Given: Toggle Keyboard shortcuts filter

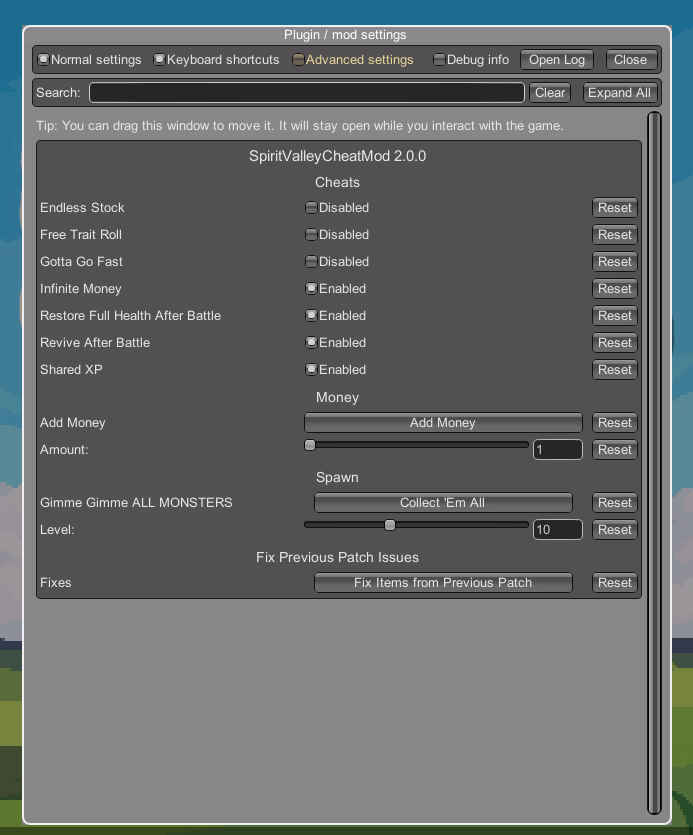Looking at the screenshot, I should (159, 60).
